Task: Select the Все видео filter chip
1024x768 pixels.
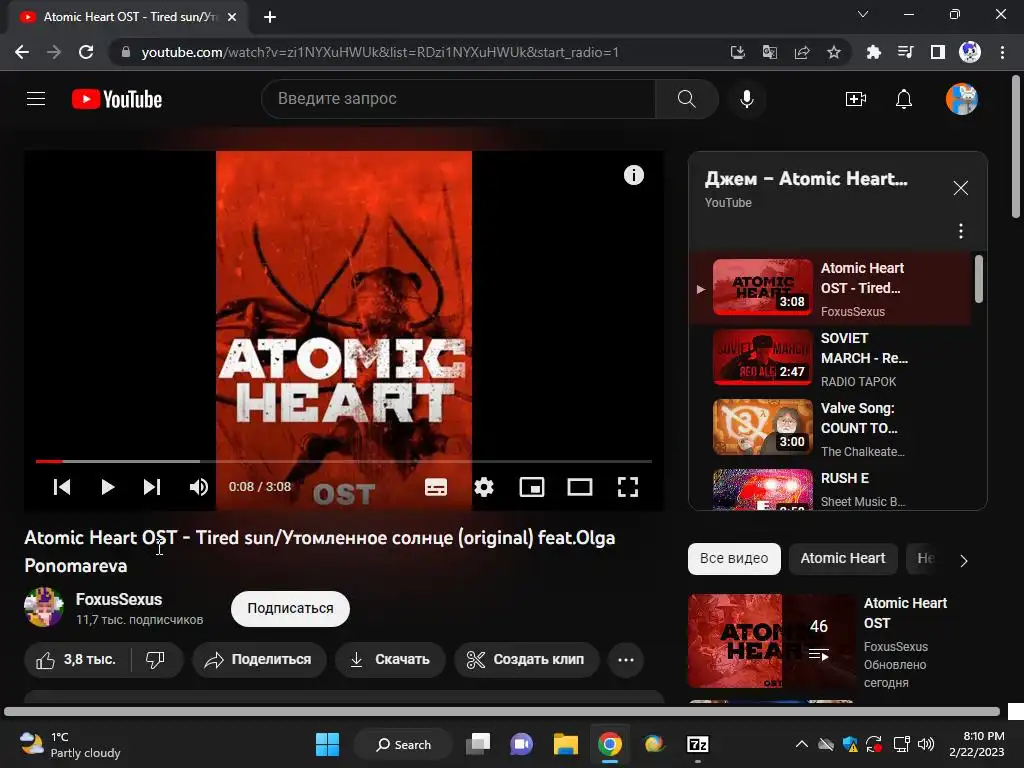Action: (x=734, y=558)
